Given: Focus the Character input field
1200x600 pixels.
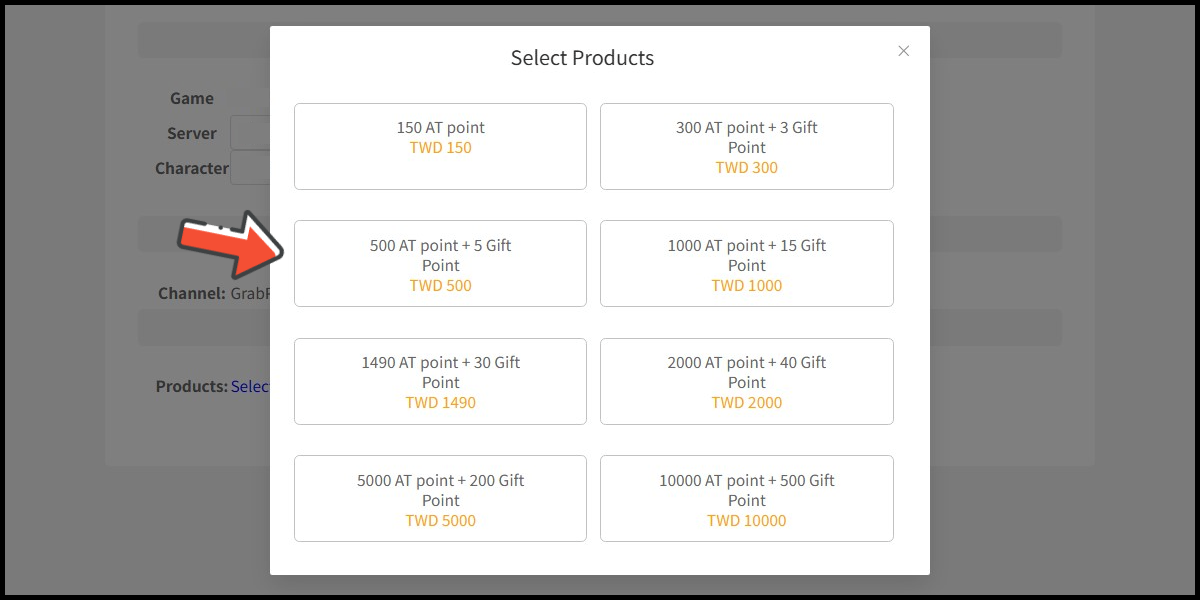Looking at the screenshot, I should (x=250, y=168).
